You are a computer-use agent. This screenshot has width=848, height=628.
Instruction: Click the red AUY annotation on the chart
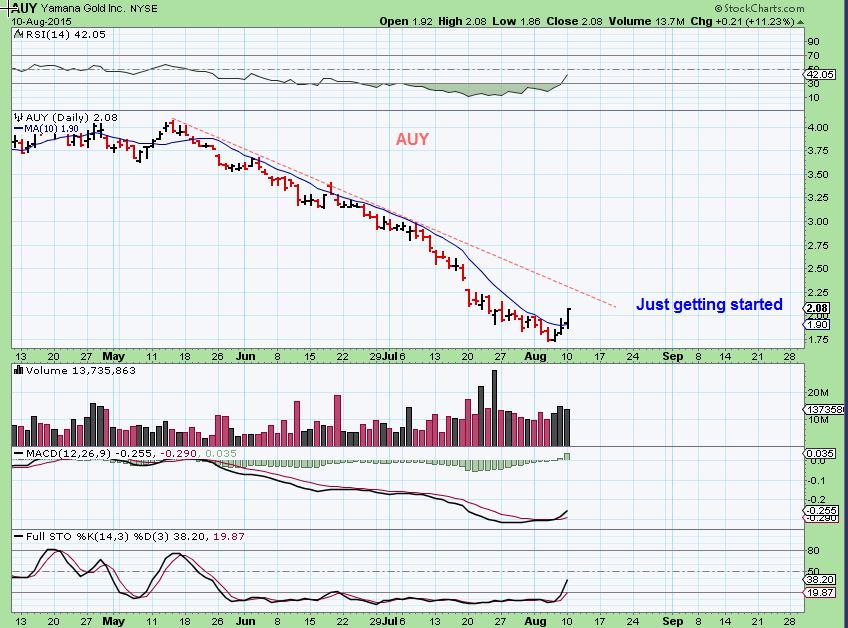point(412,140)
